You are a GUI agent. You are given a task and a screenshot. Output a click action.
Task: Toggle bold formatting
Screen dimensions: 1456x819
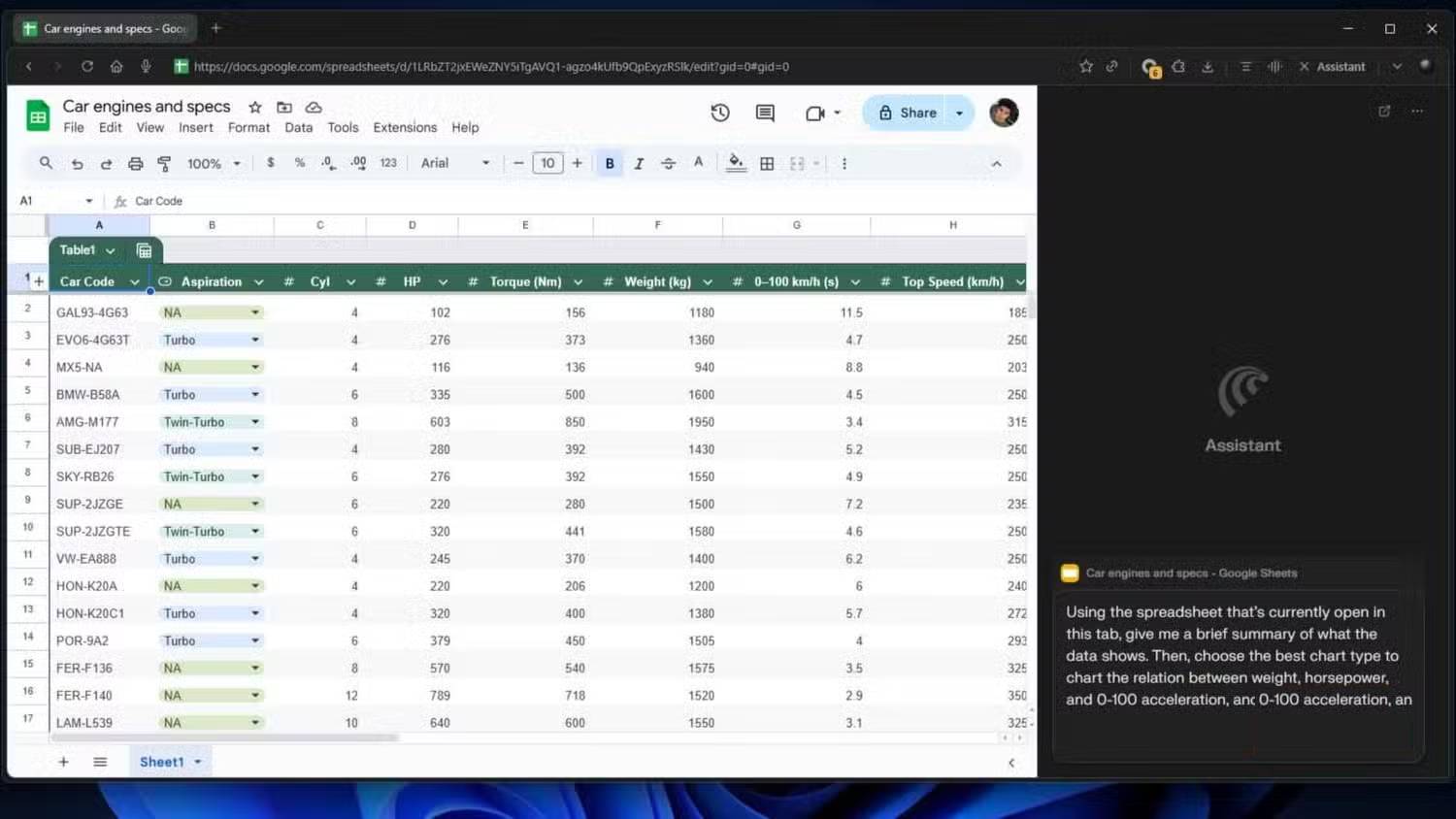click(610, 164)
